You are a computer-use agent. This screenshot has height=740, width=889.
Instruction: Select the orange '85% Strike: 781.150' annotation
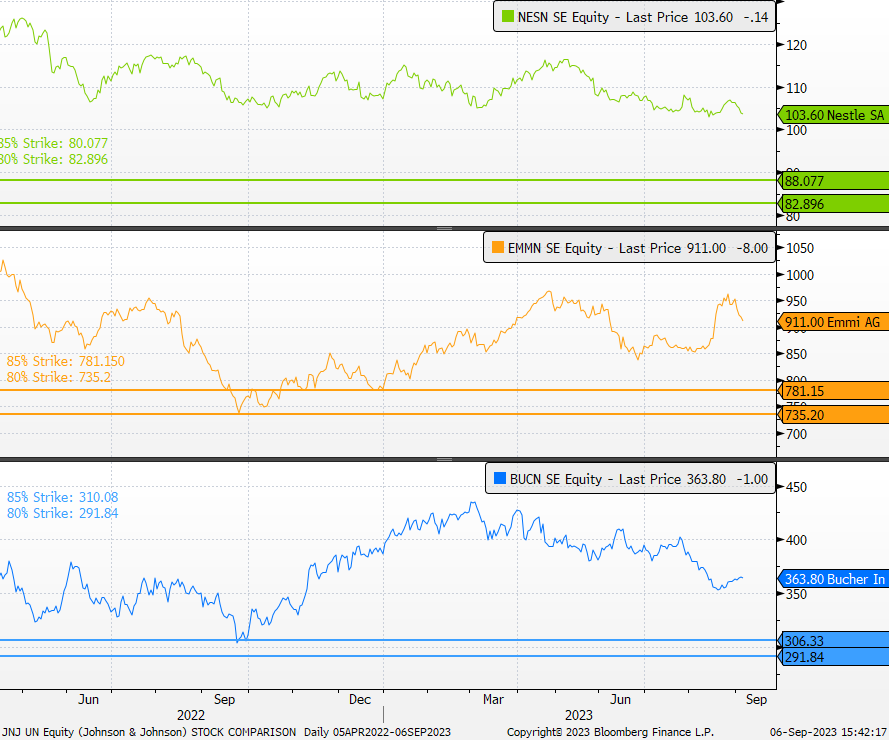66,361
